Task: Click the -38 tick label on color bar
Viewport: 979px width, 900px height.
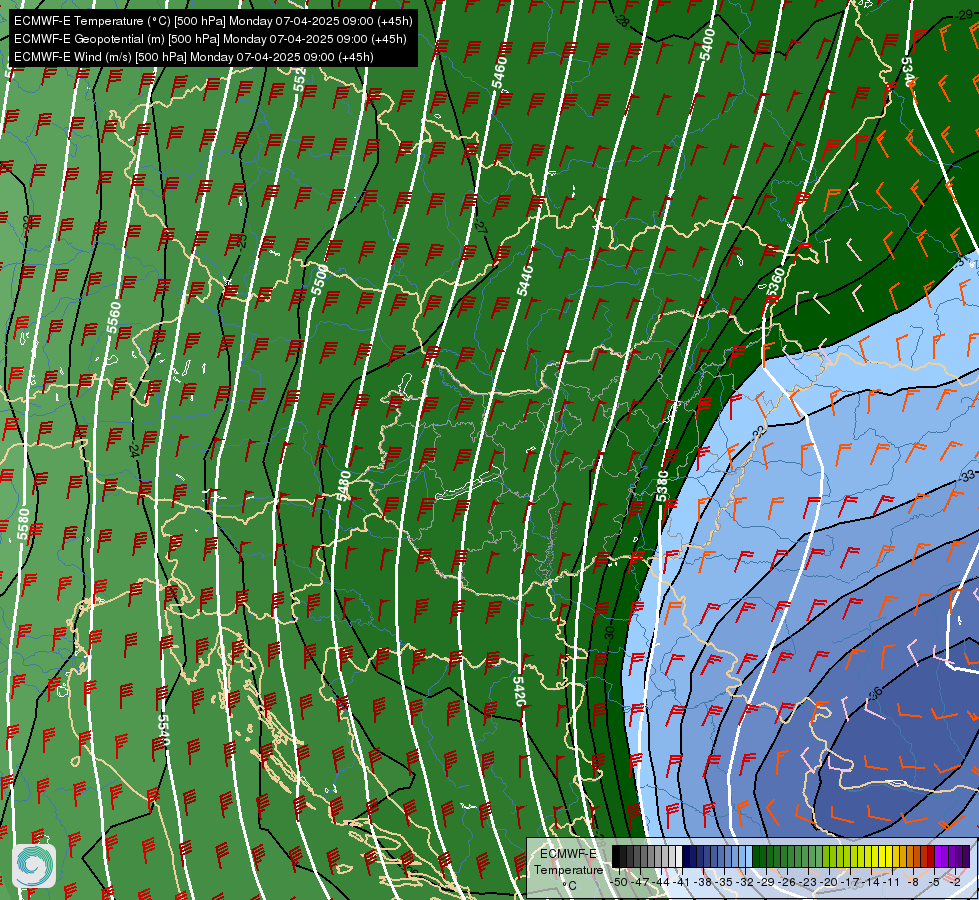Action: coord(702,883)
